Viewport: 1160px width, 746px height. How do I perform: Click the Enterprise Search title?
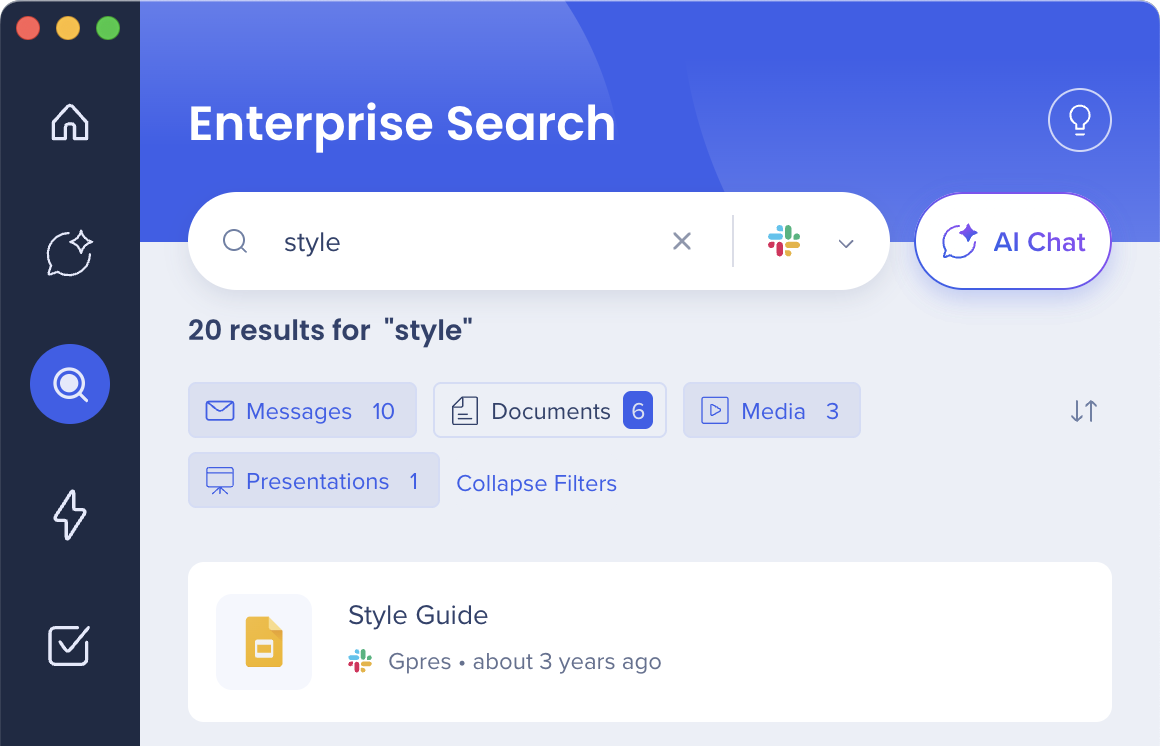point(402,124)
